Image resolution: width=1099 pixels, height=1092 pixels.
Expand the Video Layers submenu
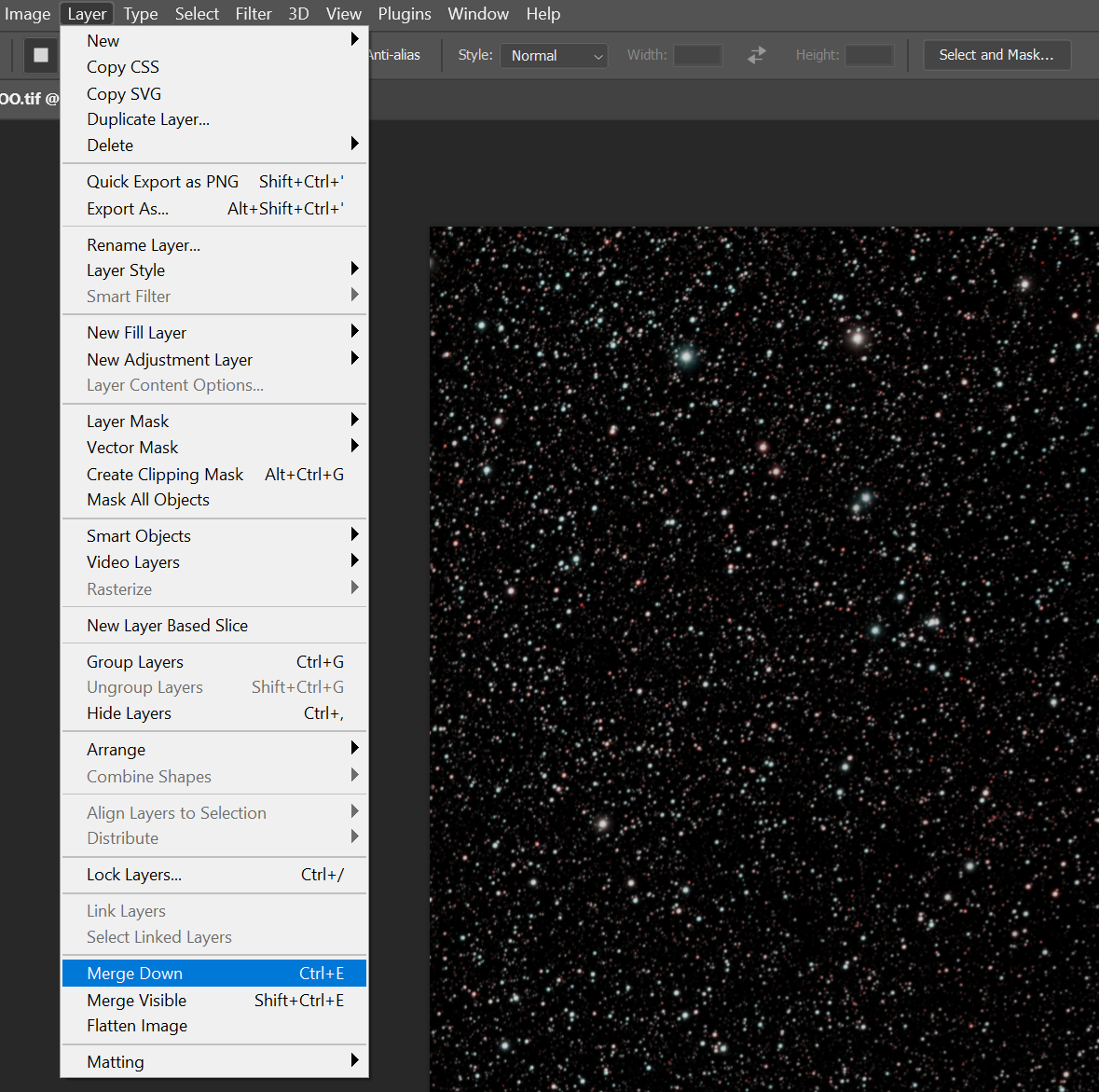point(214,562)
